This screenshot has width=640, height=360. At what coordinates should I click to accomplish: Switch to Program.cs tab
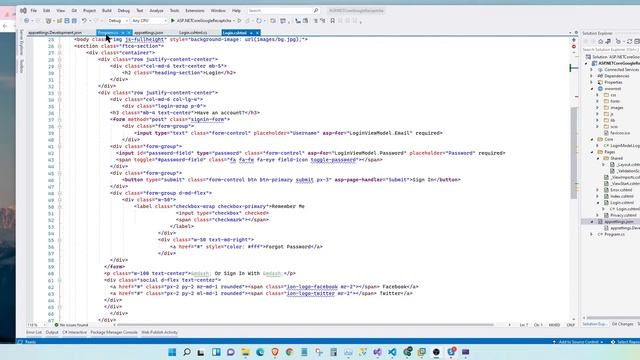[x=108, y=33]
